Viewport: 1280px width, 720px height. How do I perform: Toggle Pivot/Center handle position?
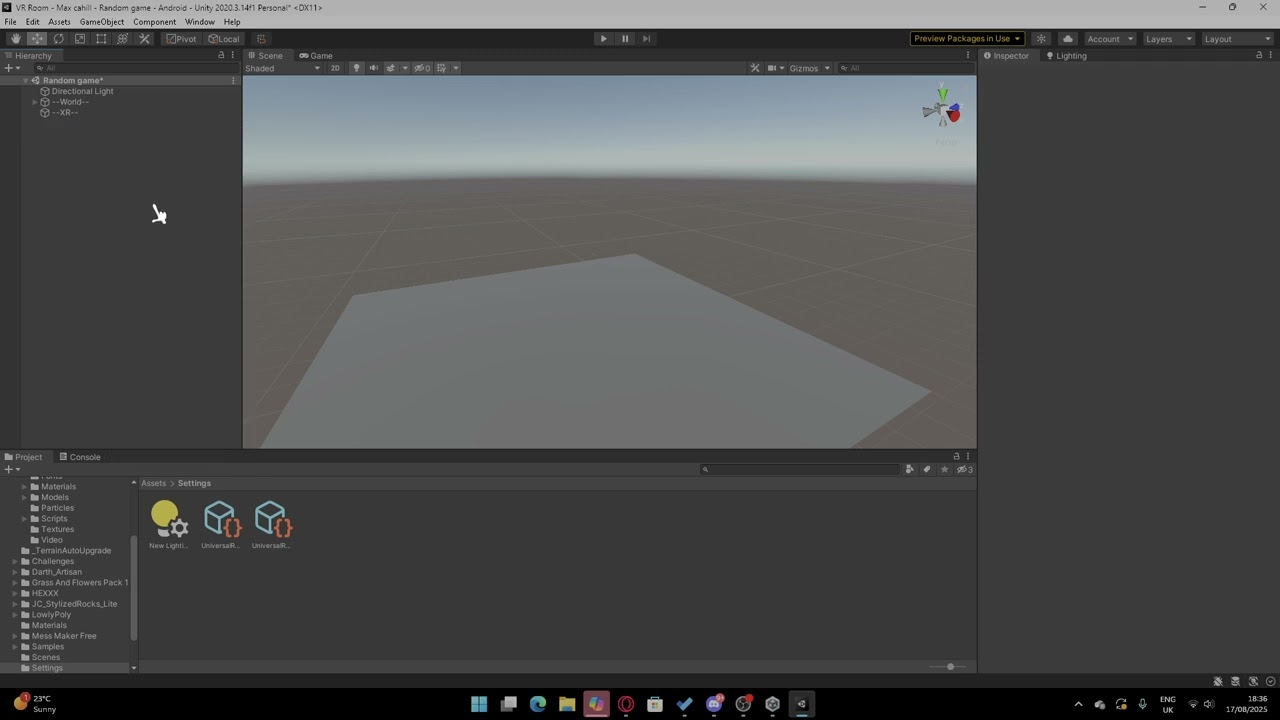(x=181, y=39)
